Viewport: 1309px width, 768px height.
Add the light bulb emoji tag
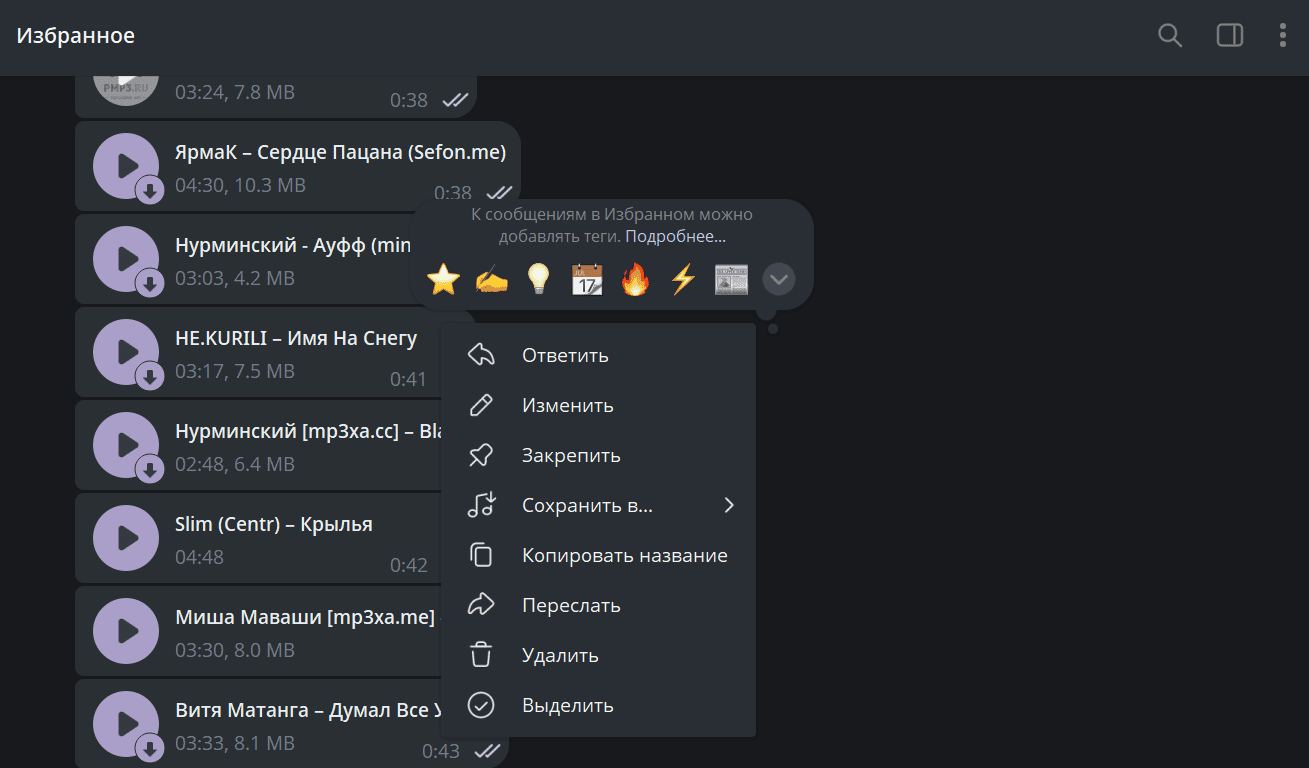coord(539,279)
